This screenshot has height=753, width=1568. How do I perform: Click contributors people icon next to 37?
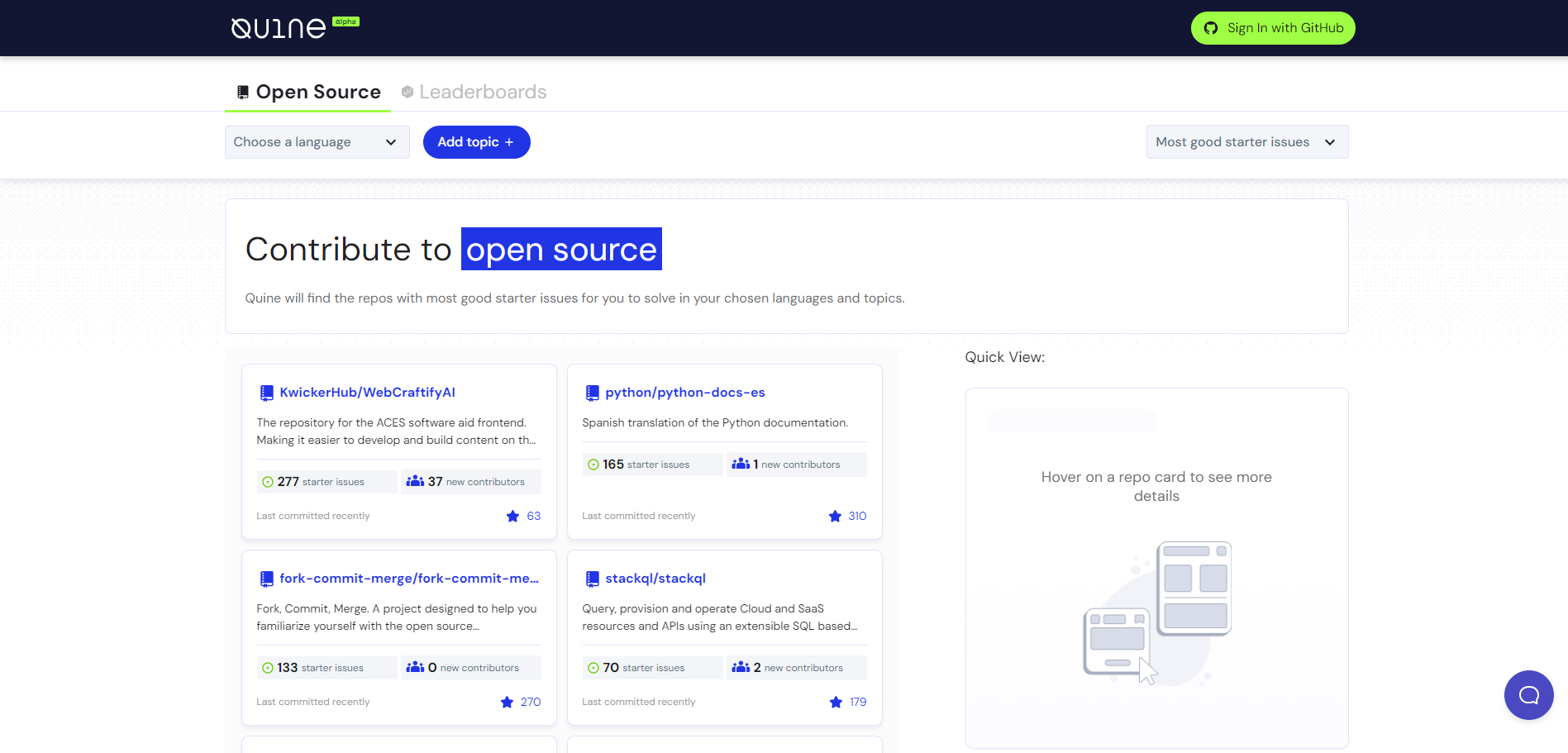[x=415, y=481]
